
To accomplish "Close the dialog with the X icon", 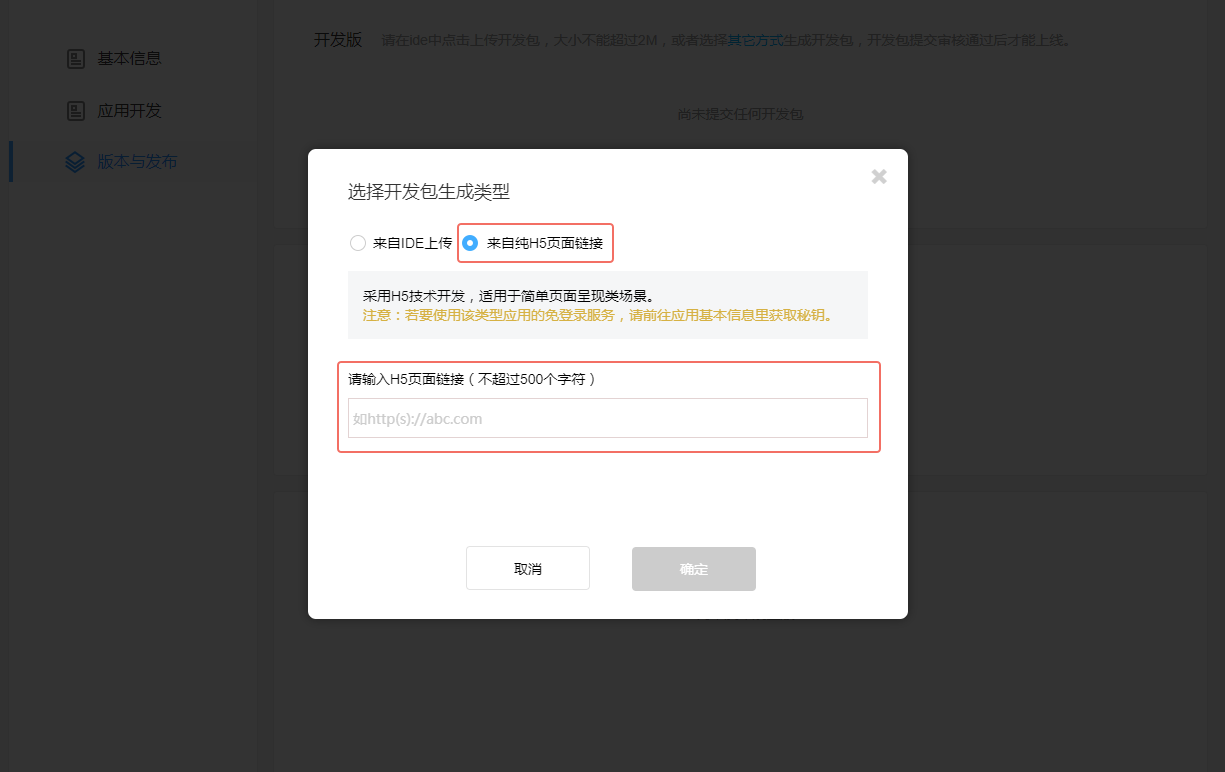I will coord(879,177).
